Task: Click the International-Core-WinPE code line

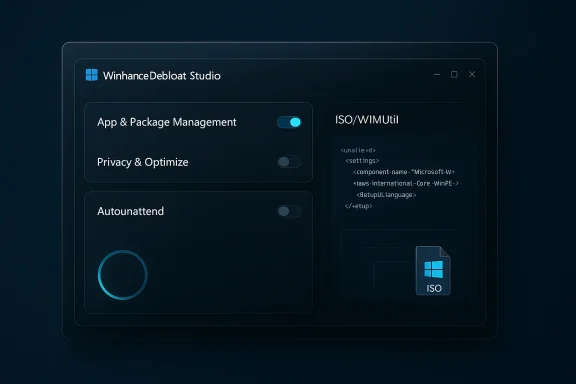Action: point(406,183)
